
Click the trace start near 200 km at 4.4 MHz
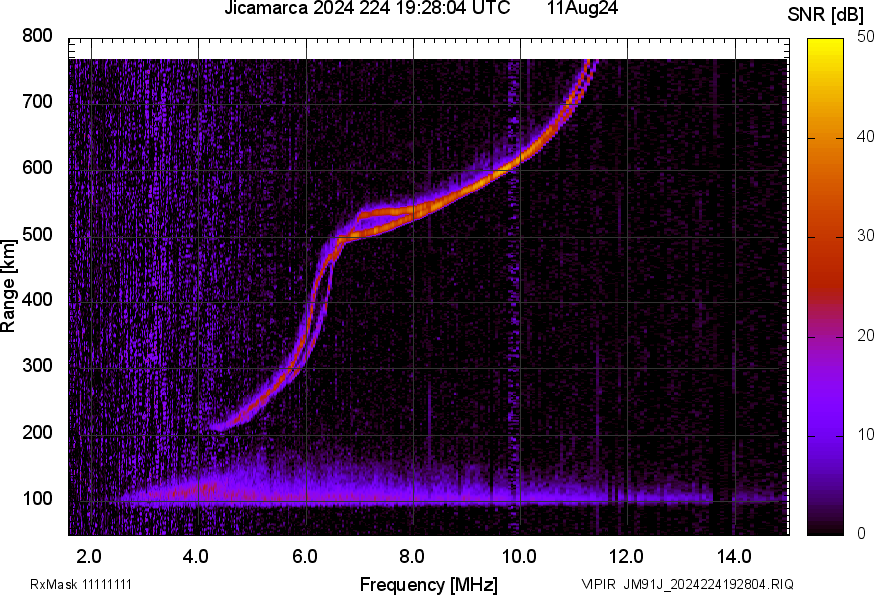click(x=222, y=427)
